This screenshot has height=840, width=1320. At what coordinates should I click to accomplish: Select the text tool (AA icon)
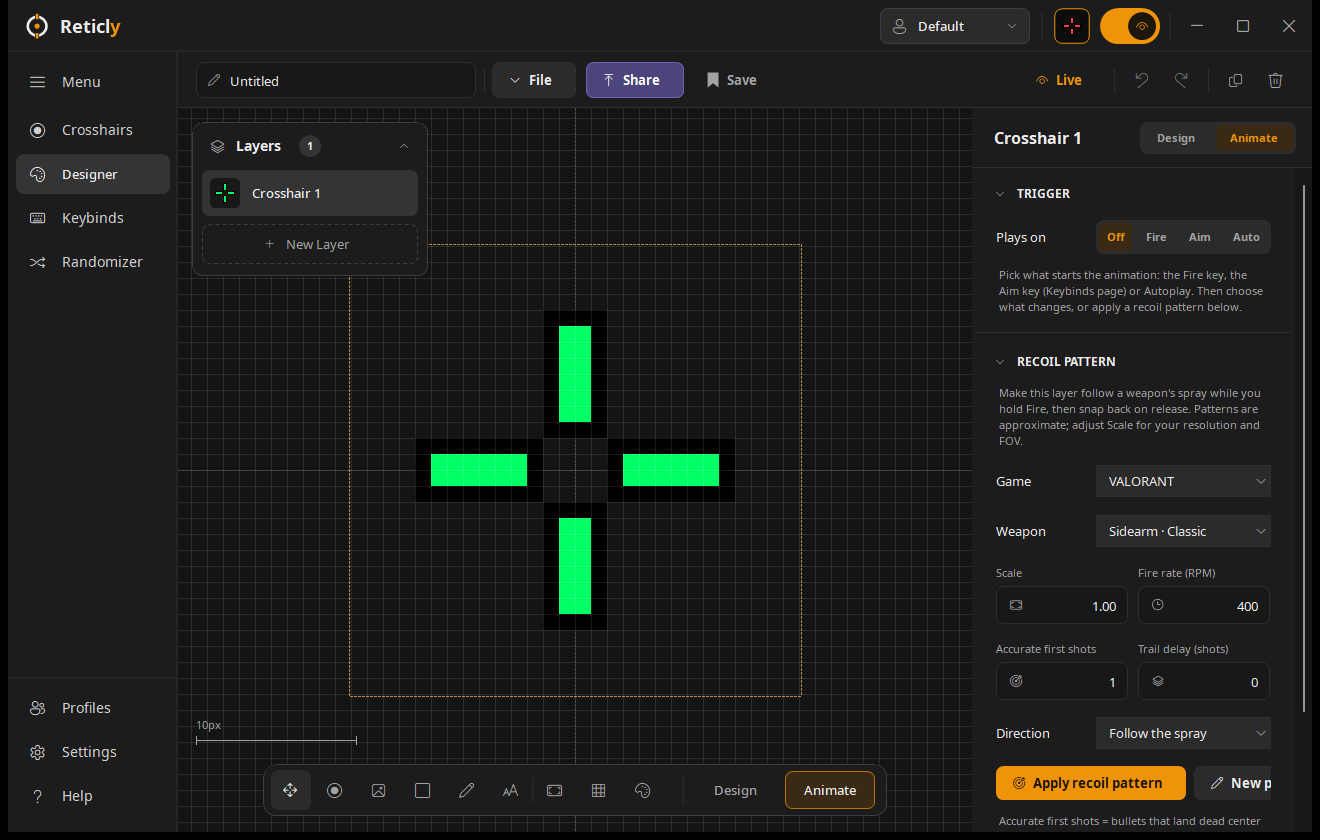pyautogui.click(x=510, y=790)
